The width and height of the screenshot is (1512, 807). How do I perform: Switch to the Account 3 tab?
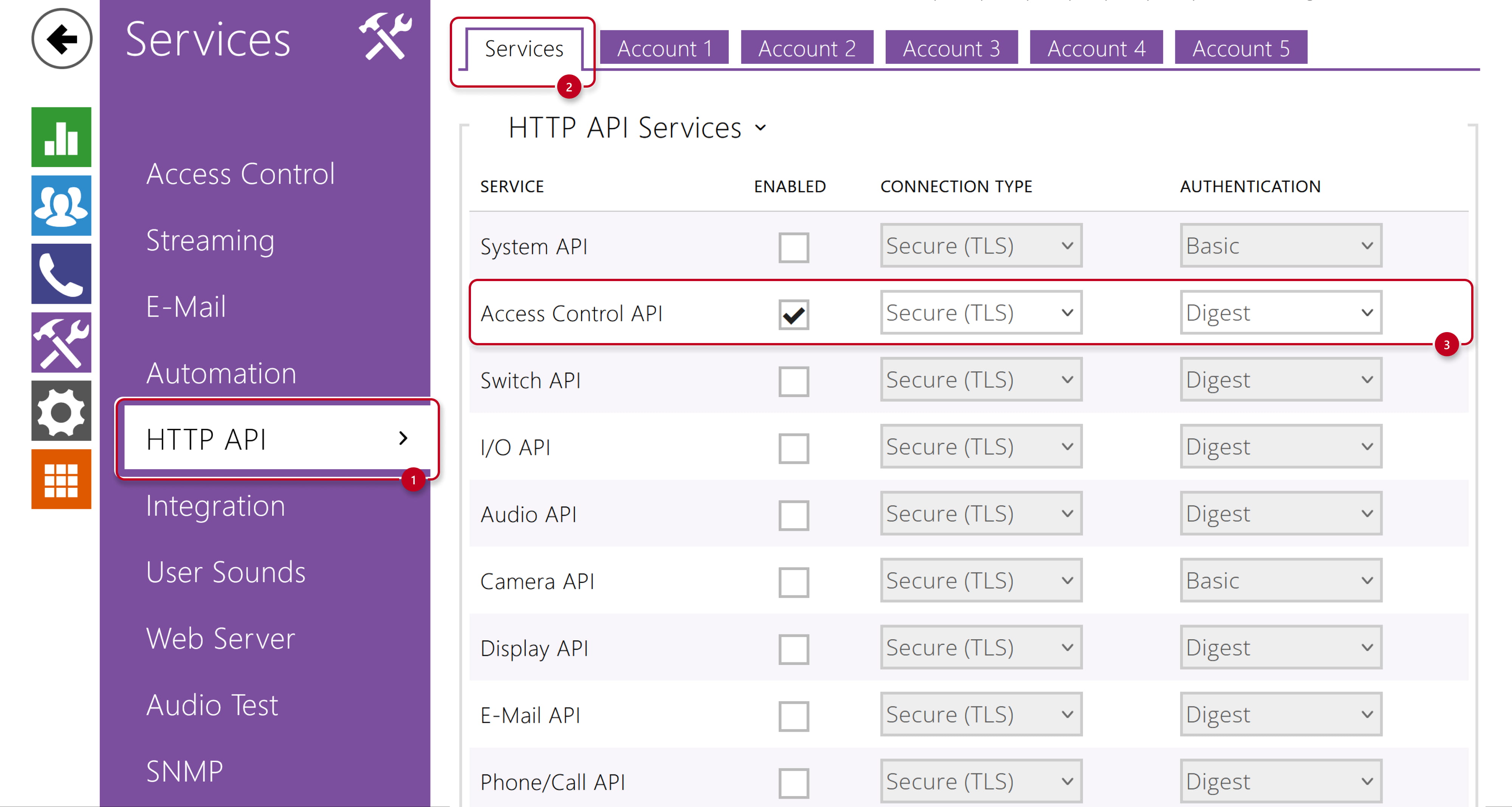[x=951, y=48]
